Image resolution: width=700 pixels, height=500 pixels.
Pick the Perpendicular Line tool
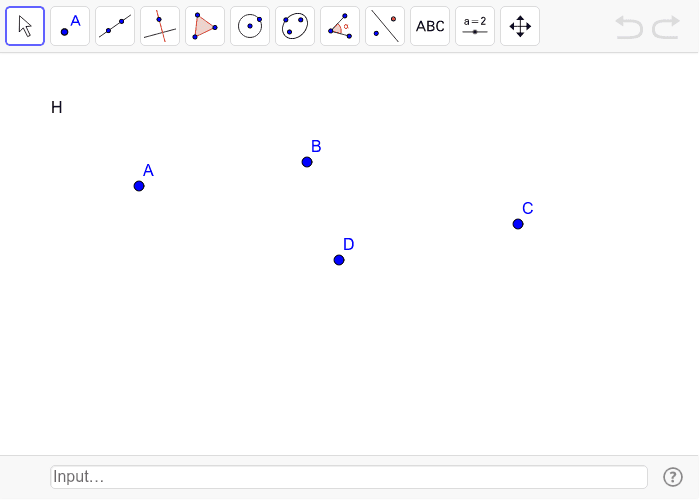click(160, 26)
